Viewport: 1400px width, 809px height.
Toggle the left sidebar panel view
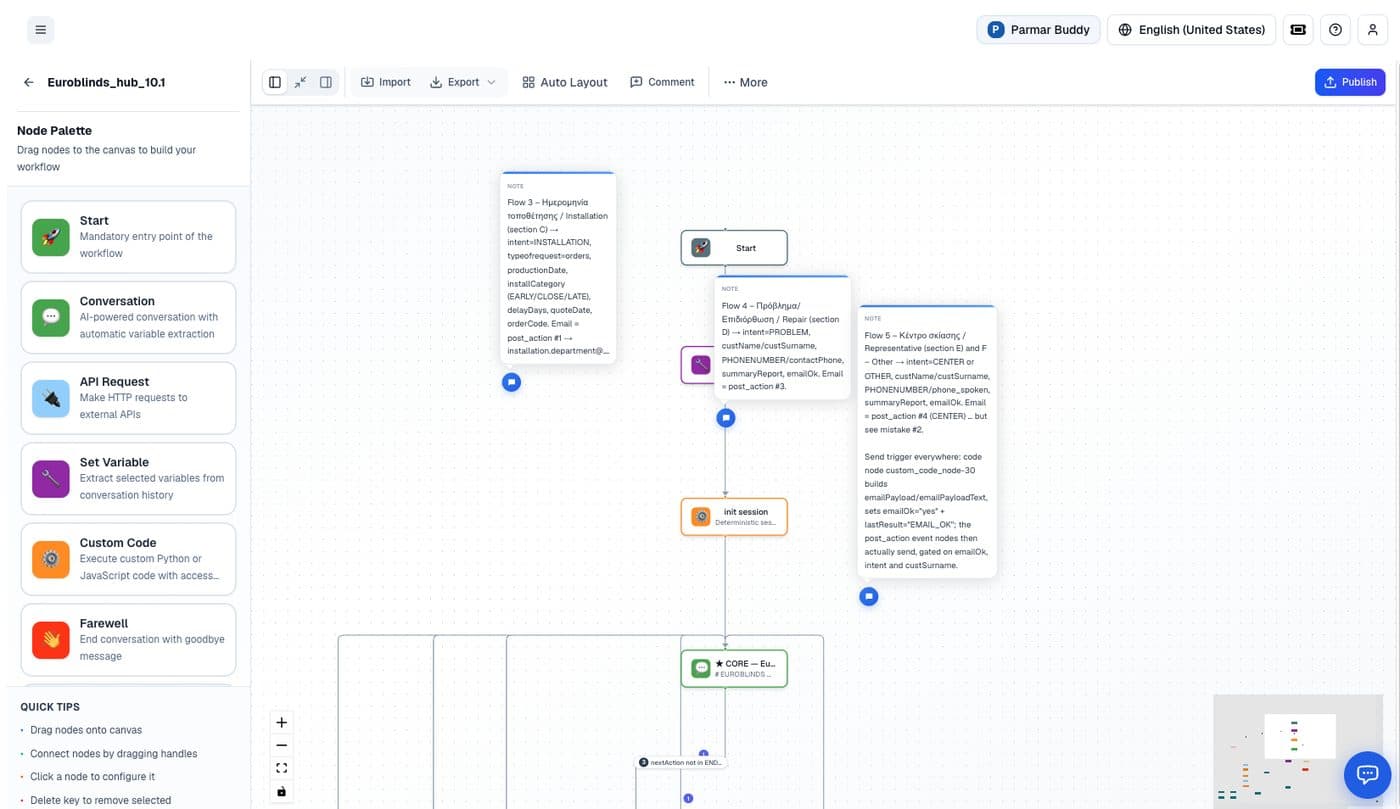275,82
